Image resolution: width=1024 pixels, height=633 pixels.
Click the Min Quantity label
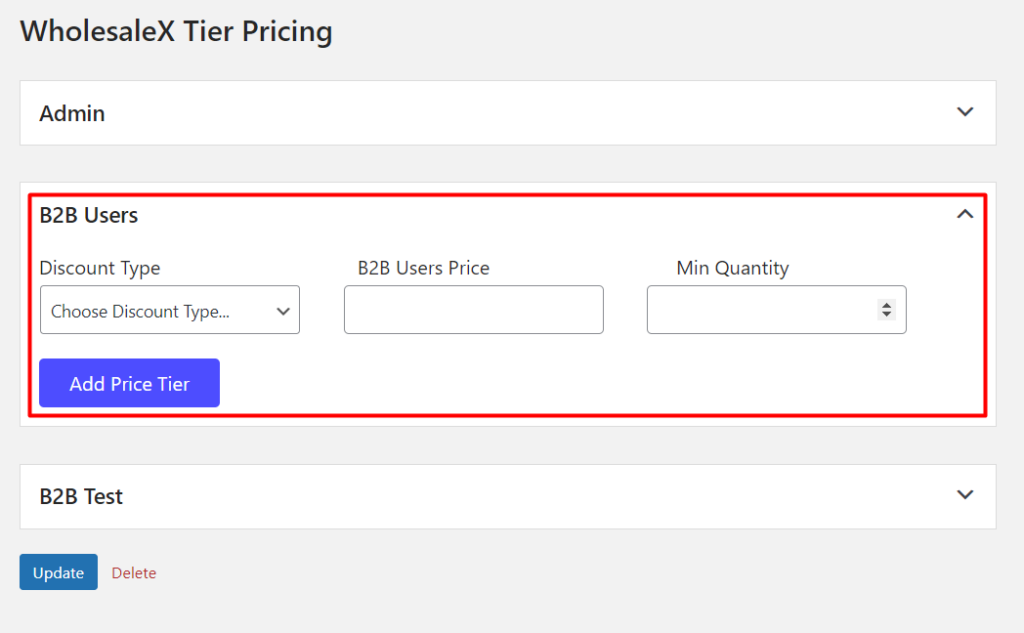coord(733,268)
